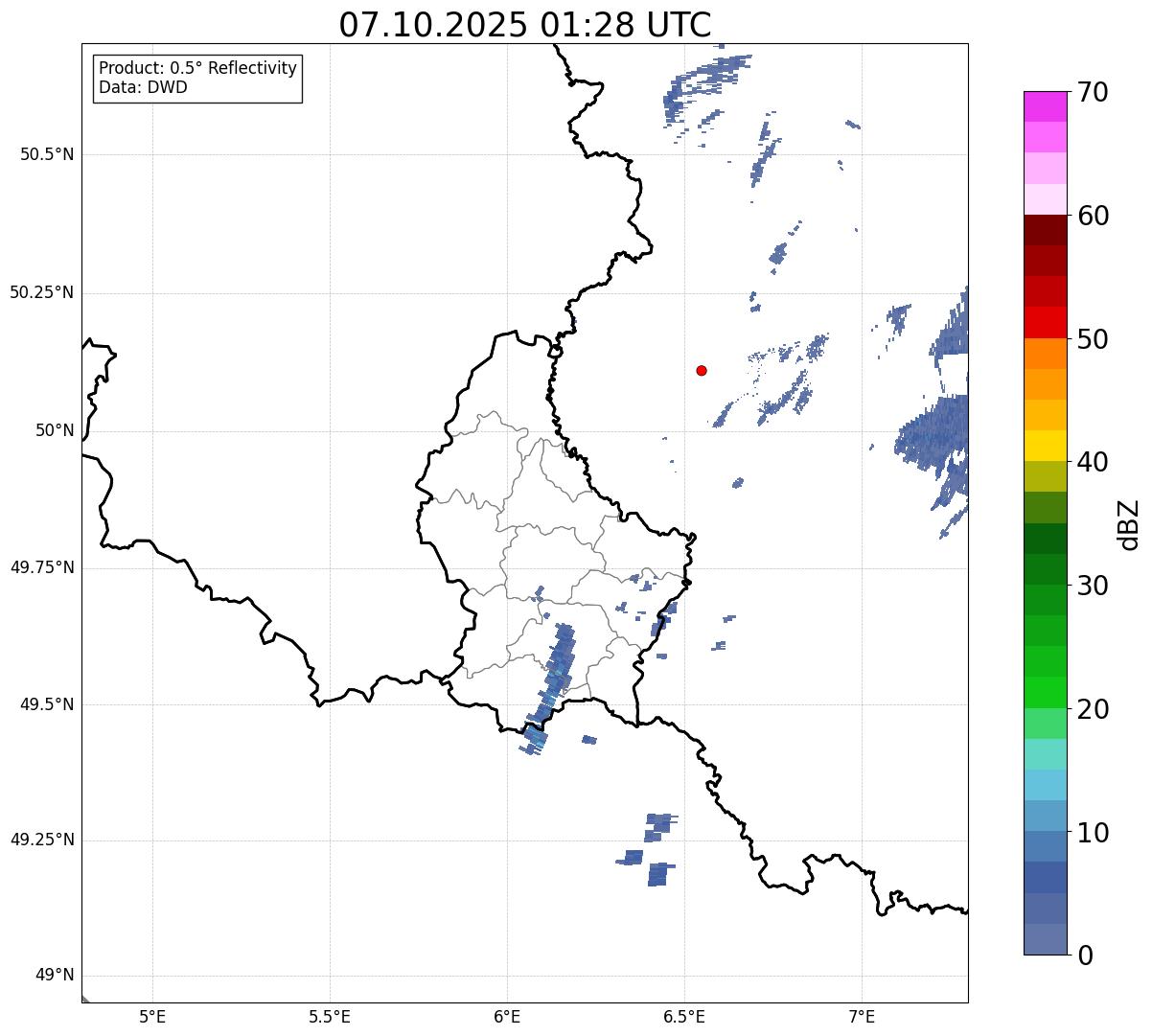Click the 50.25°N latitude label

42,292
